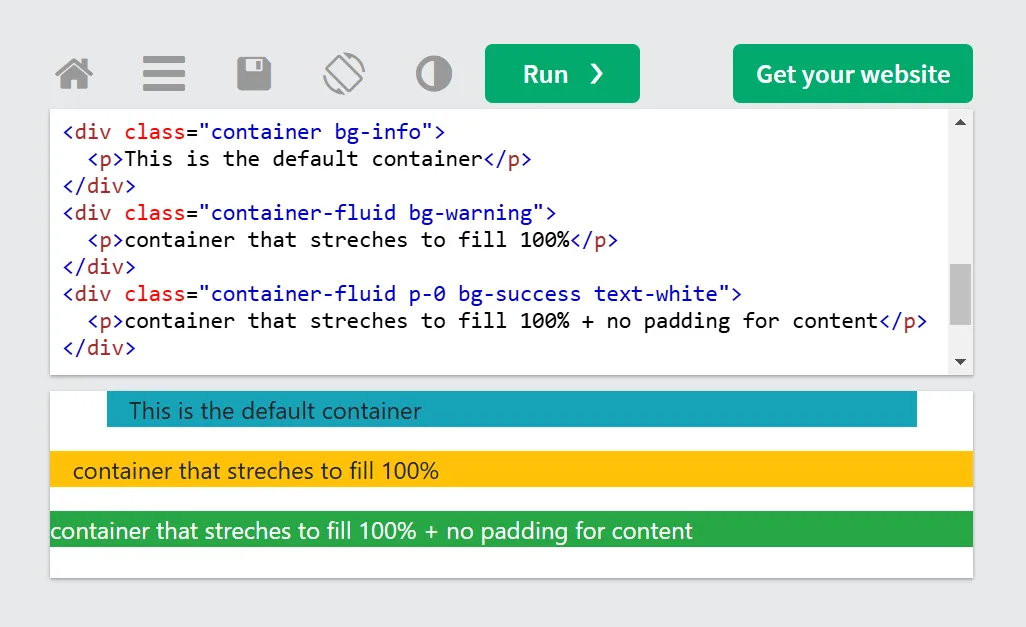This screenshot has height=627, width=1026.
Task: Click the Get your website button
Action: click(x=852, y=73)
